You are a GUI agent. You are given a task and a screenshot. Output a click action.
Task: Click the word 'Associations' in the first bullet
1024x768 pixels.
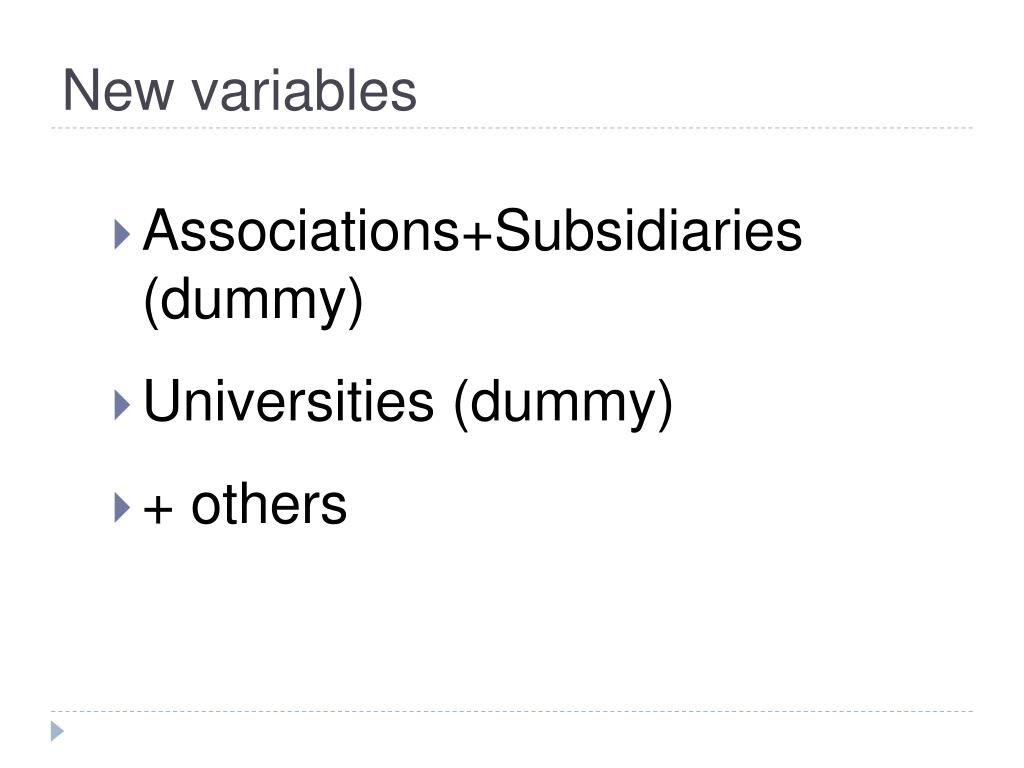(301, 231)
